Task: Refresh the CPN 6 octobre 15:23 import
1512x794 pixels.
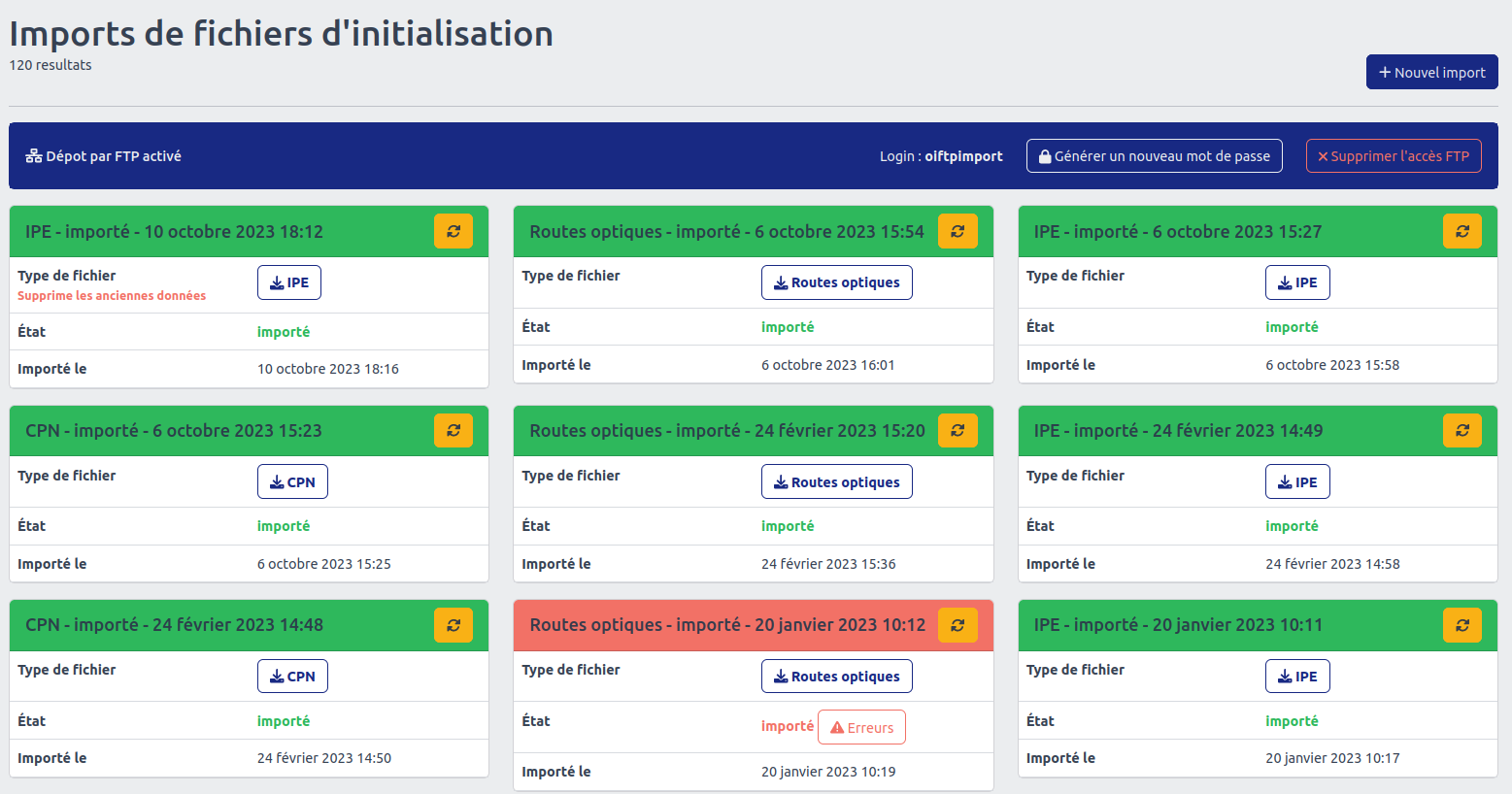Action: click(453, 430)
